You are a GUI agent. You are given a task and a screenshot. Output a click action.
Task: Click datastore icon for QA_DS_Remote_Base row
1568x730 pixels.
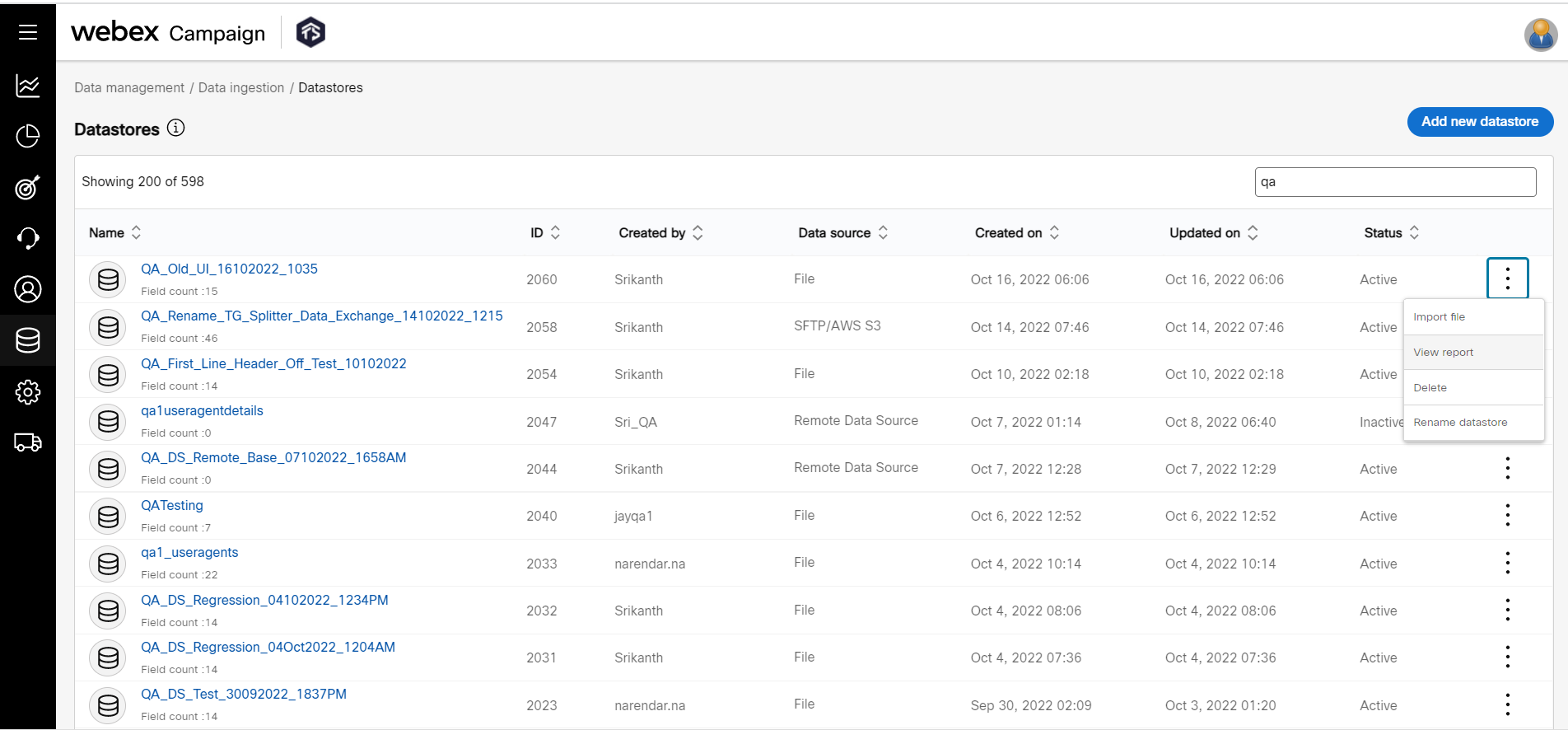[x=108, y=469]
